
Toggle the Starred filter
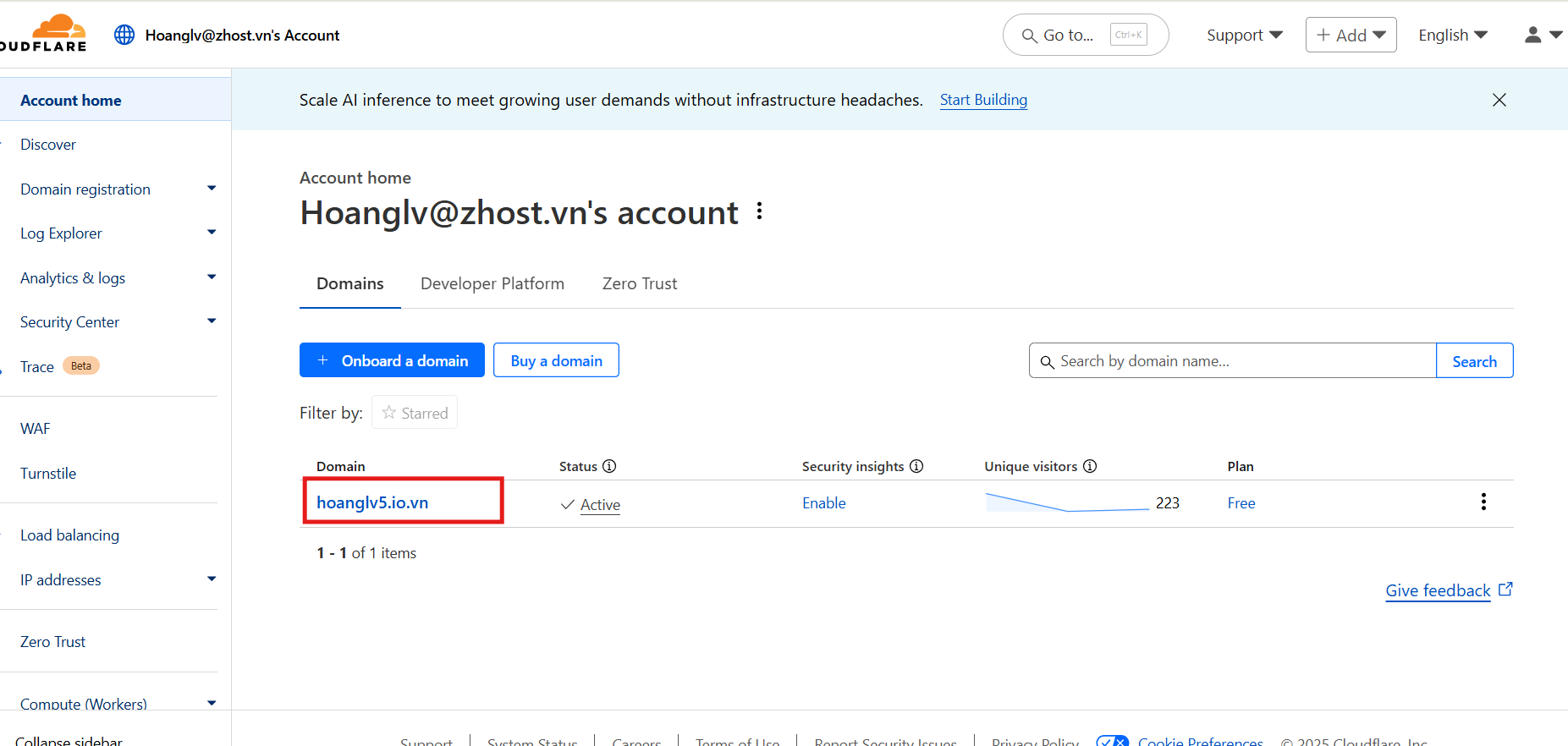pos(415,413)
